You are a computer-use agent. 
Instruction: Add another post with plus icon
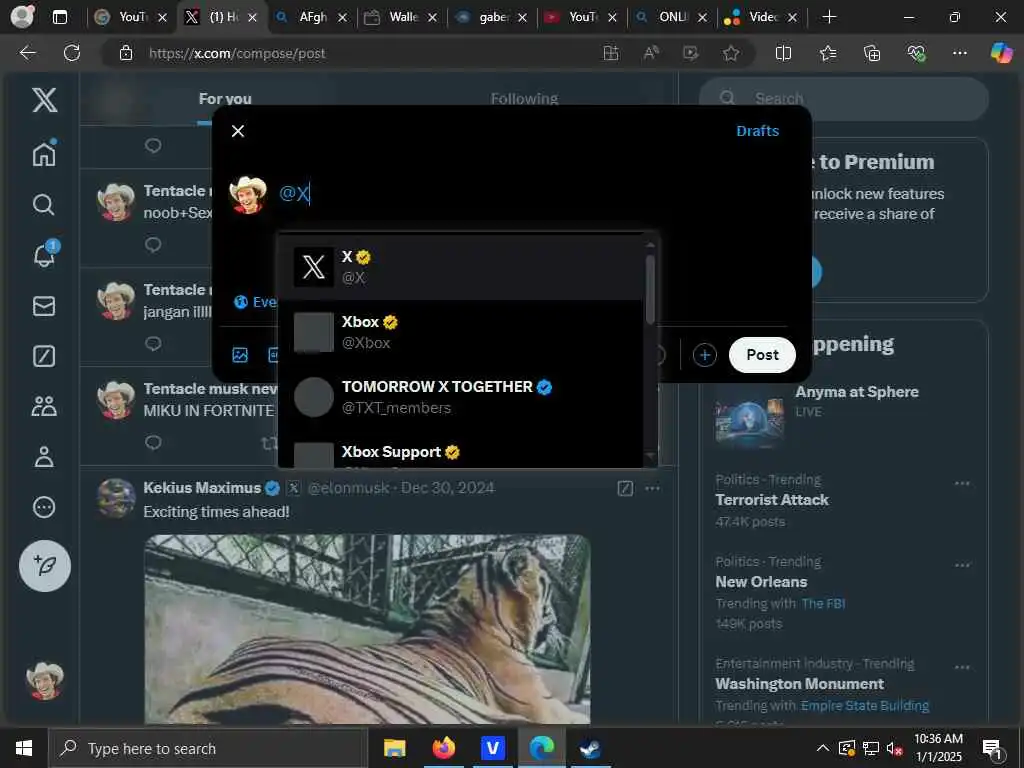pos(705,355)
